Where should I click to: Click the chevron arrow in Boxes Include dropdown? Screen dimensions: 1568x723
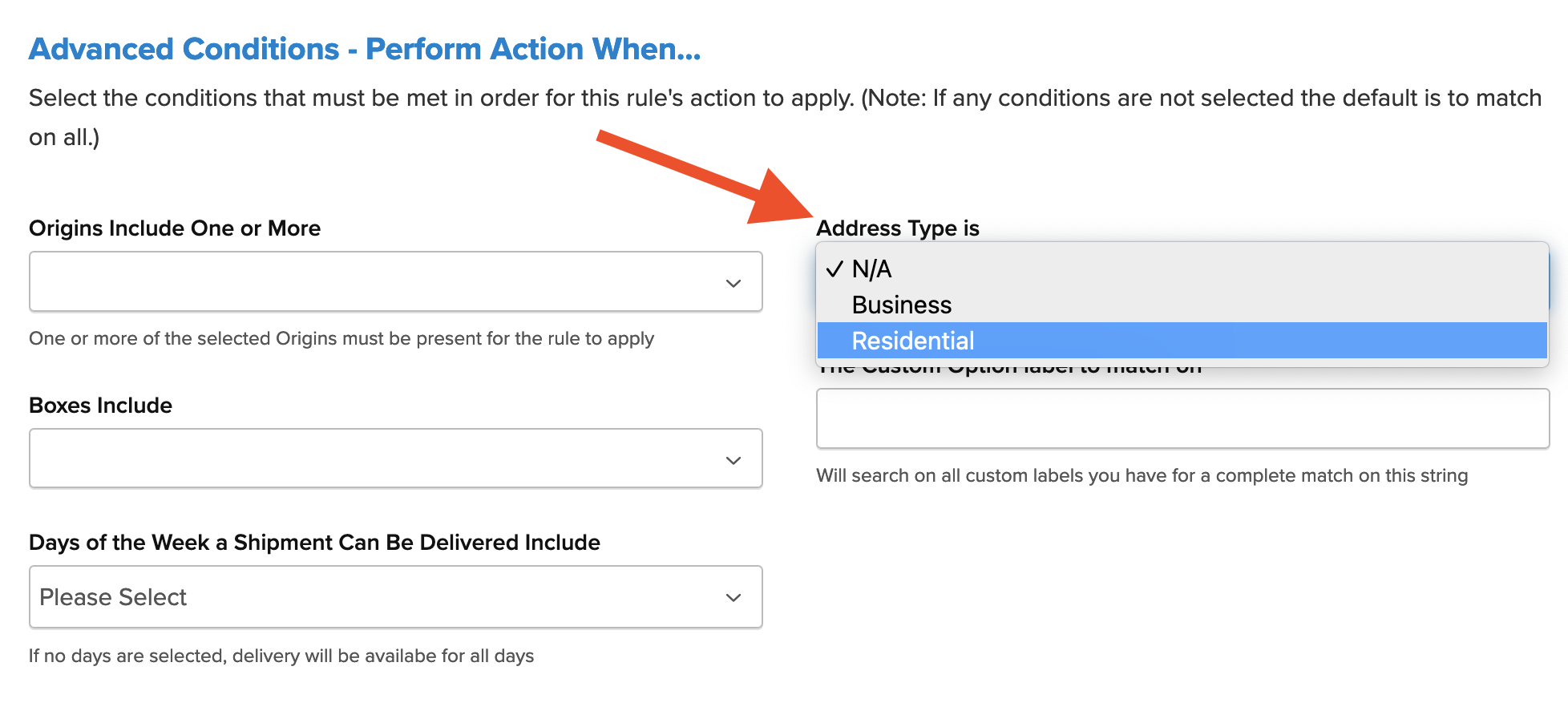coord(733,460)
